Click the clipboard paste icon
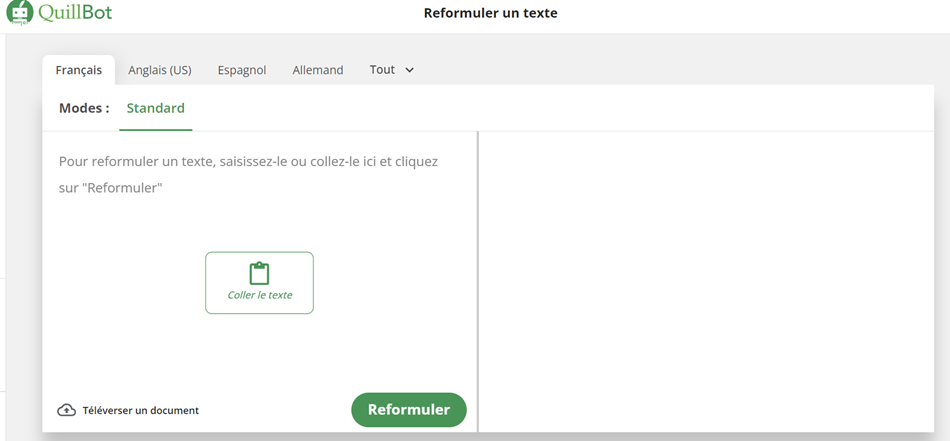 tap(259, 274)
